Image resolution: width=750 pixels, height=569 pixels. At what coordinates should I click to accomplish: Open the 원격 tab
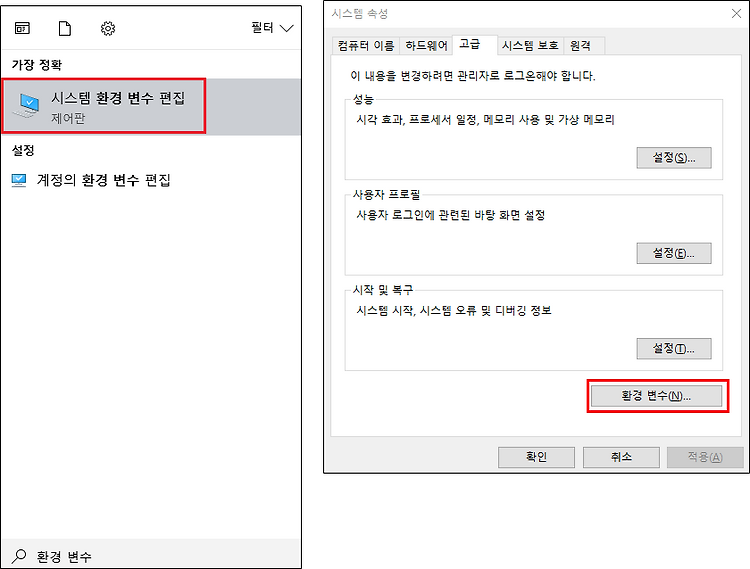tap(585, 45)
